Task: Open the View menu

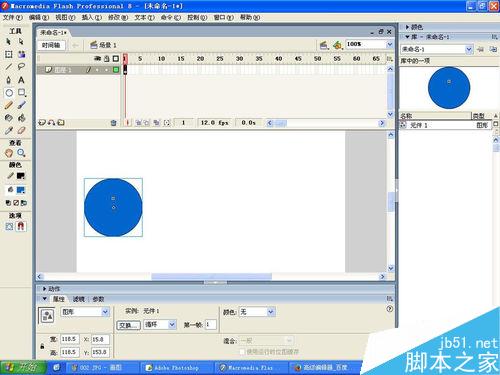Action: click(65, 17)
